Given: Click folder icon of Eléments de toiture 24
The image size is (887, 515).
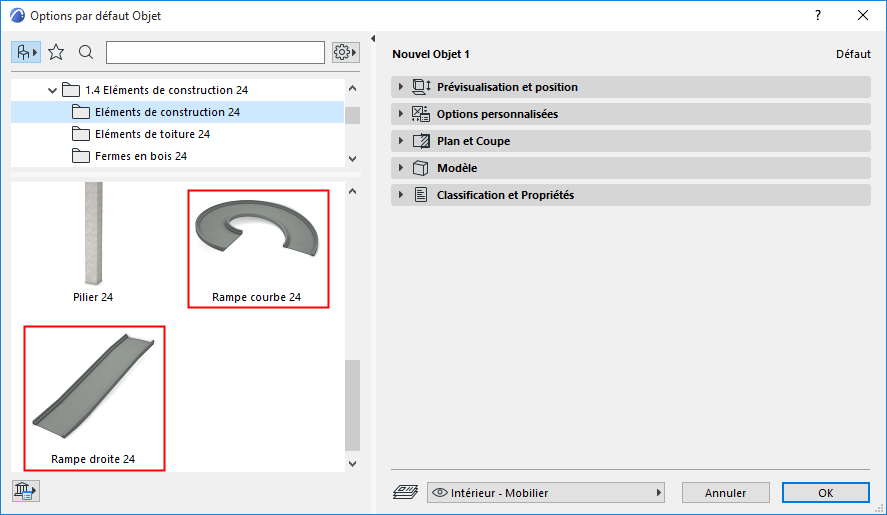Looking at the screenshot, I should 81,134.
